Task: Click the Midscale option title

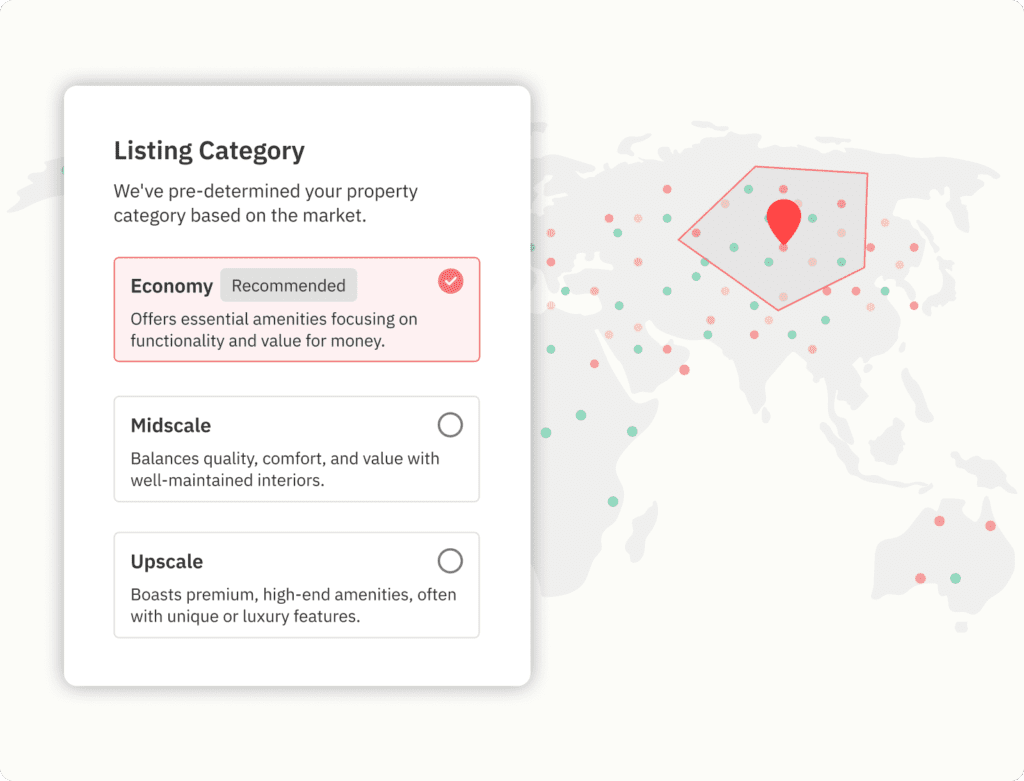Action: pyautogui.click(x=171, y=426)
